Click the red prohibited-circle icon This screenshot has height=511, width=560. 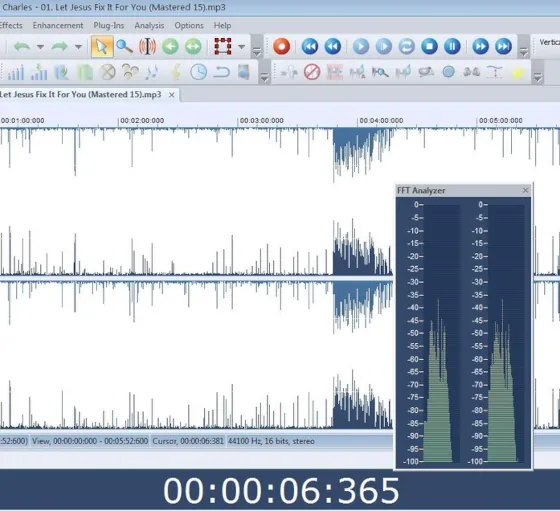pyautogui.click(x=312, y=72)
